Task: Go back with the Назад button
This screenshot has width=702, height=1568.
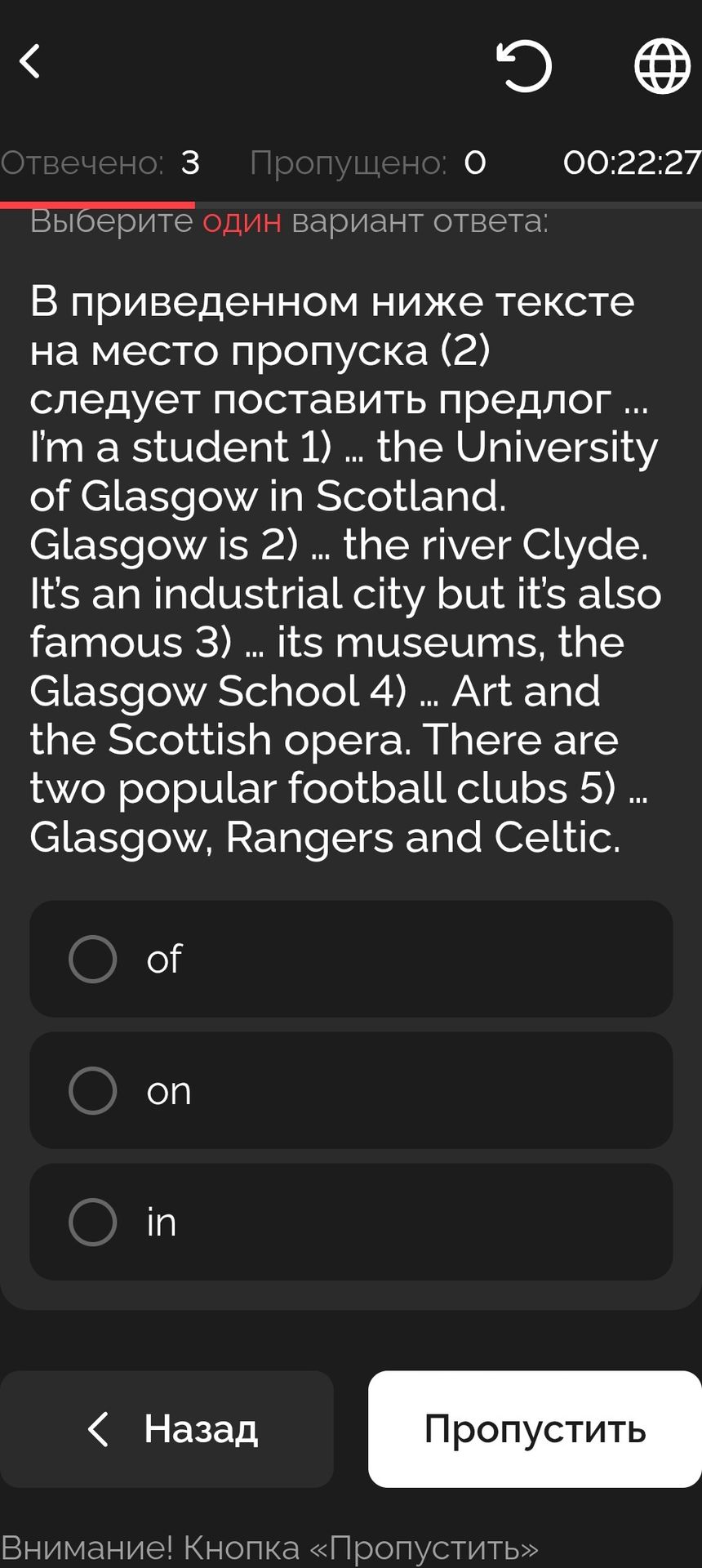Action: pos(167,1429)
